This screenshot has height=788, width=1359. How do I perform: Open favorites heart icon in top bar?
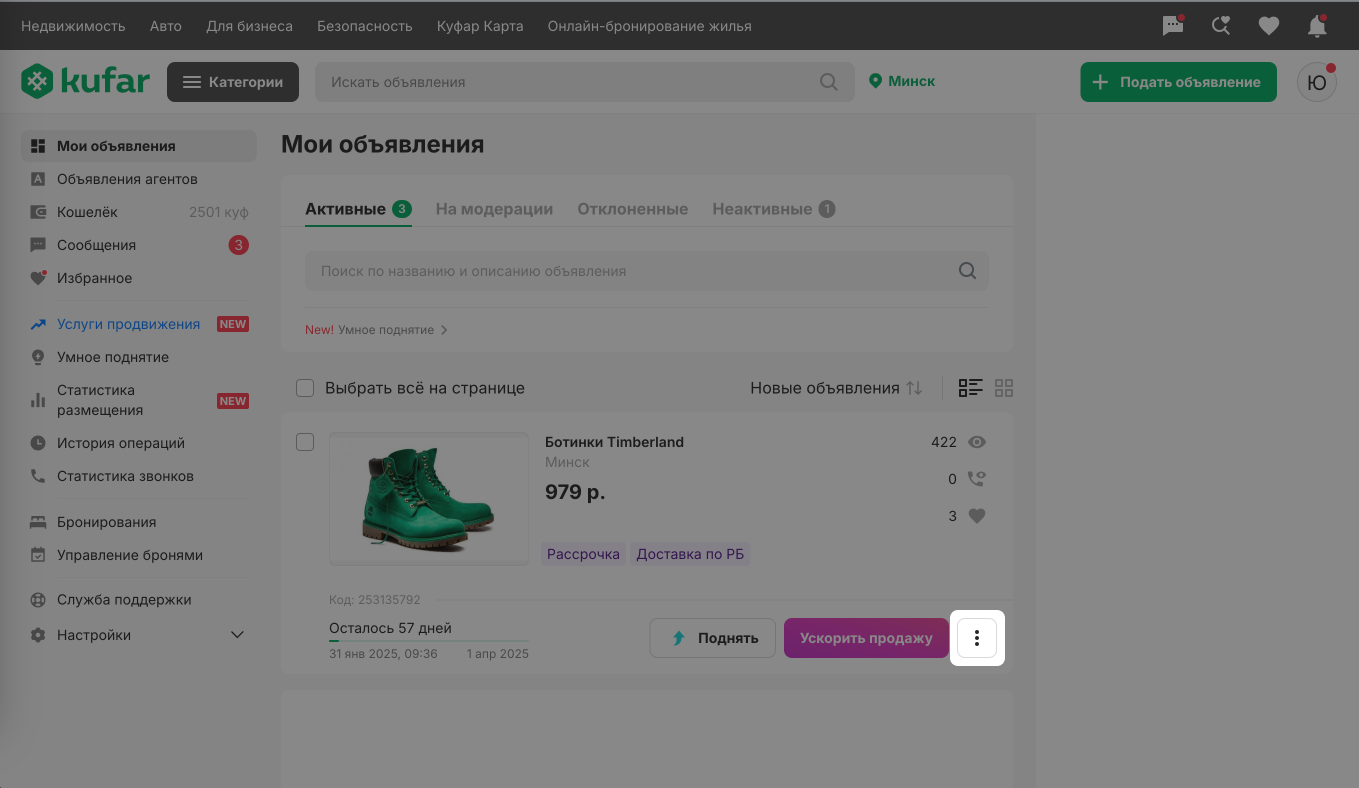click(x=1269, y=26)
